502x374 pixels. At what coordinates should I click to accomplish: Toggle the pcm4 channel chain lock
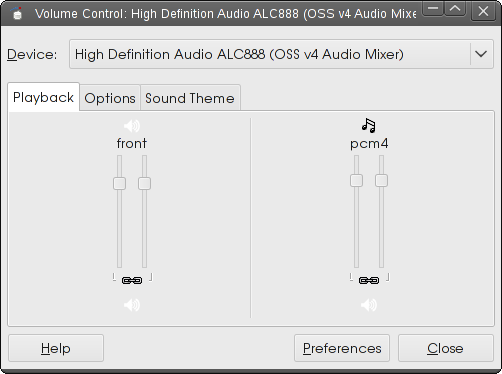[x=369, y=280]
